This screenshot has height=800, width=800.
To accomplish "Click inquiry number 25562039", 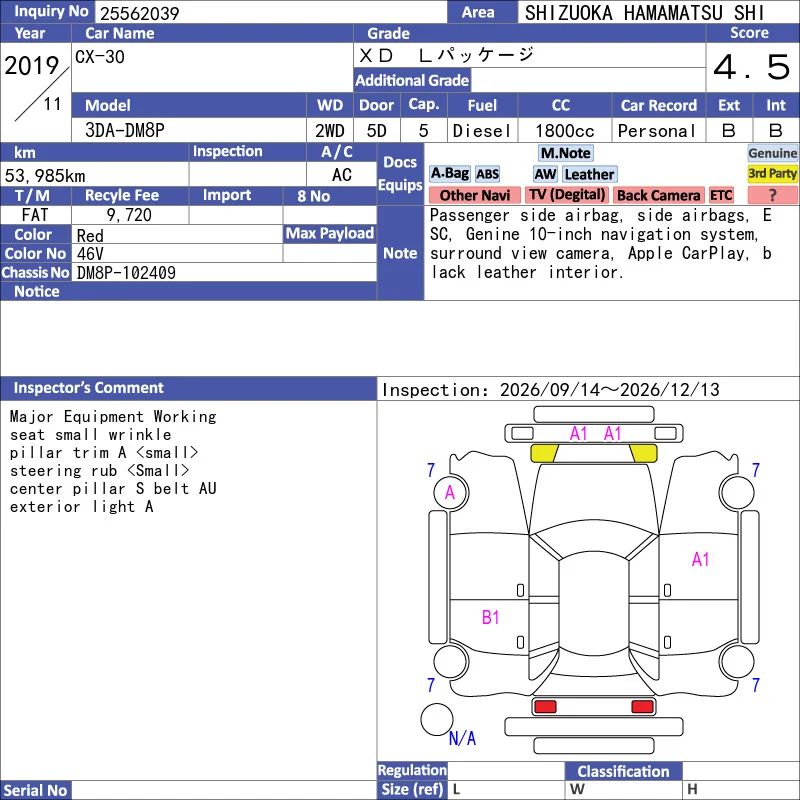I will 139,13.
